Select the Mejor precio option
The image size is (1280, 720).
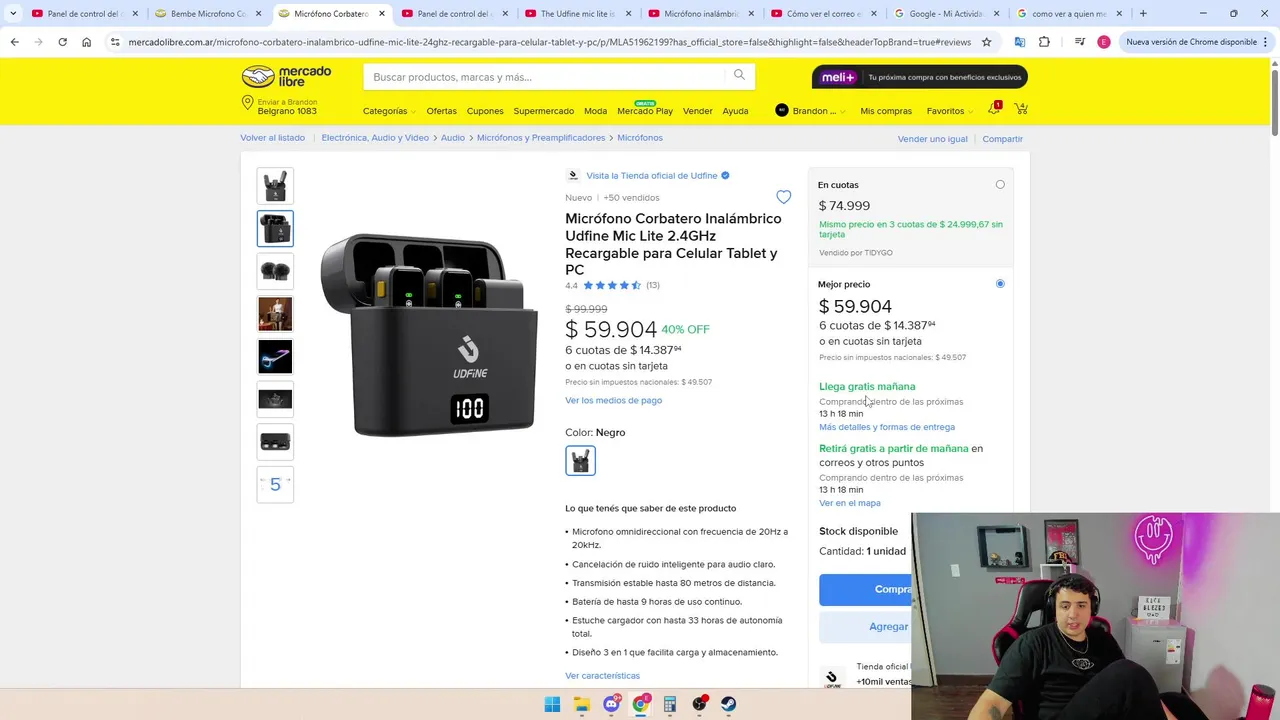click(1000, 284)
